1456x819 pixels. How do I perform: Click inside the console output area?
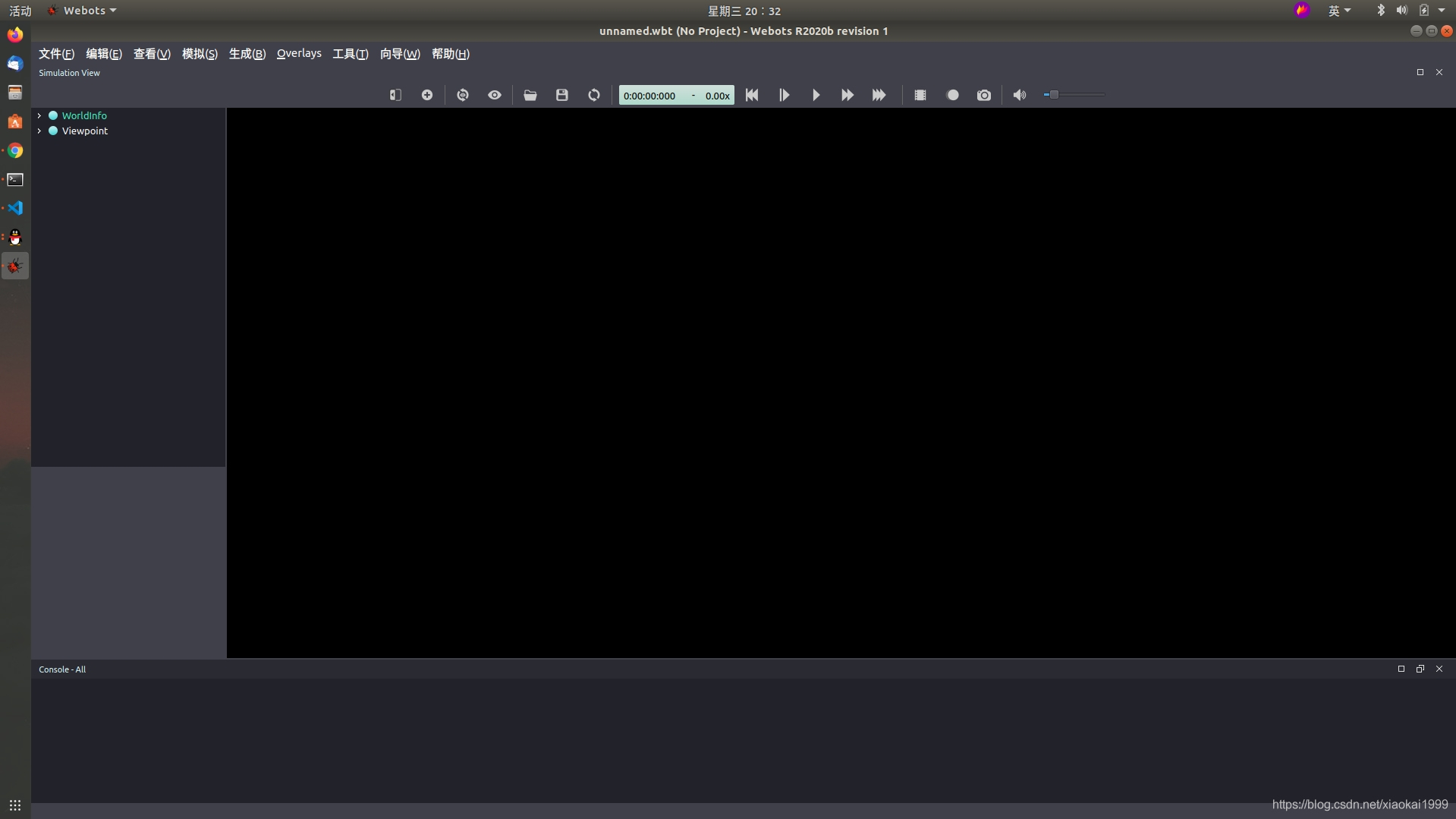[x=743, y=740]
